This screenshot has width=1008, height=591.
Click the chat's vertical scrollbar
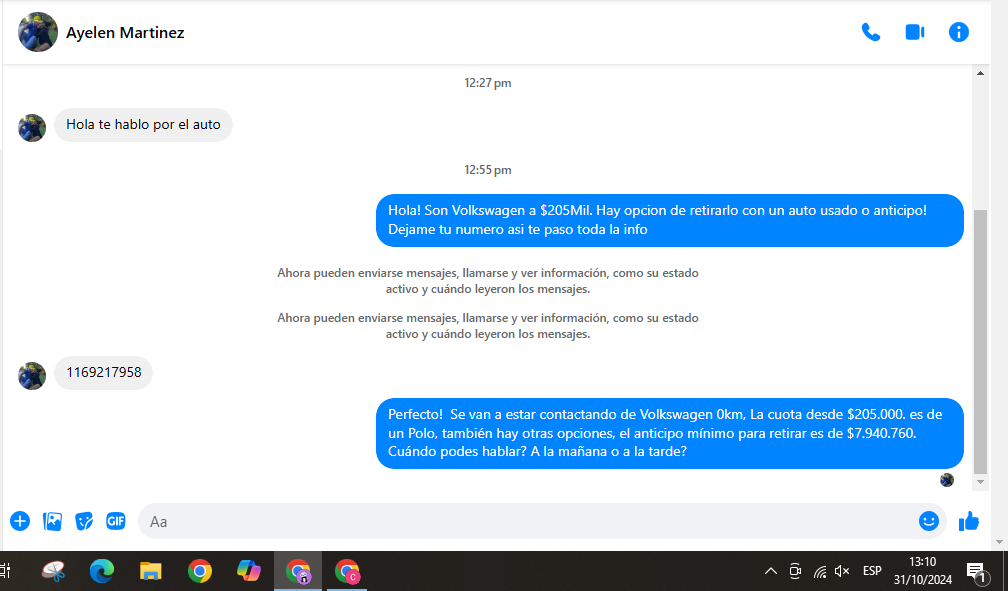tap(981, 340)
